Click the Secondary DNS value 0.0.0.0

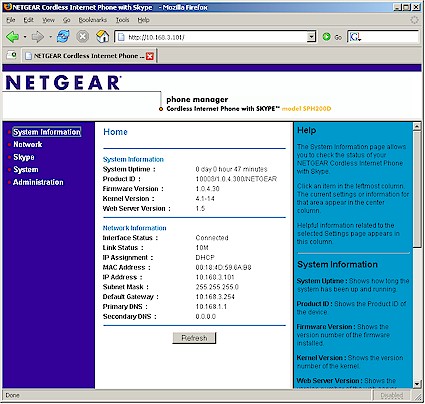coord(206,316)
